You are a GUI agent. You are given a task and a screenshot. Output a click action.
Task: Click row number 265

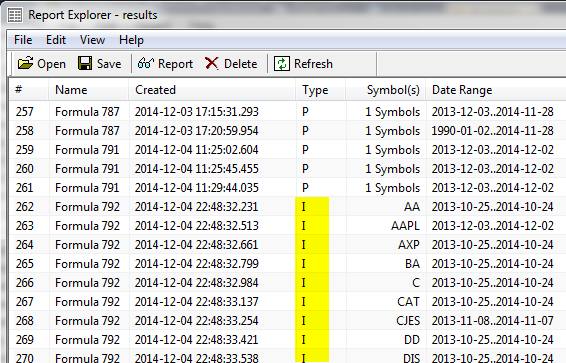25,264
